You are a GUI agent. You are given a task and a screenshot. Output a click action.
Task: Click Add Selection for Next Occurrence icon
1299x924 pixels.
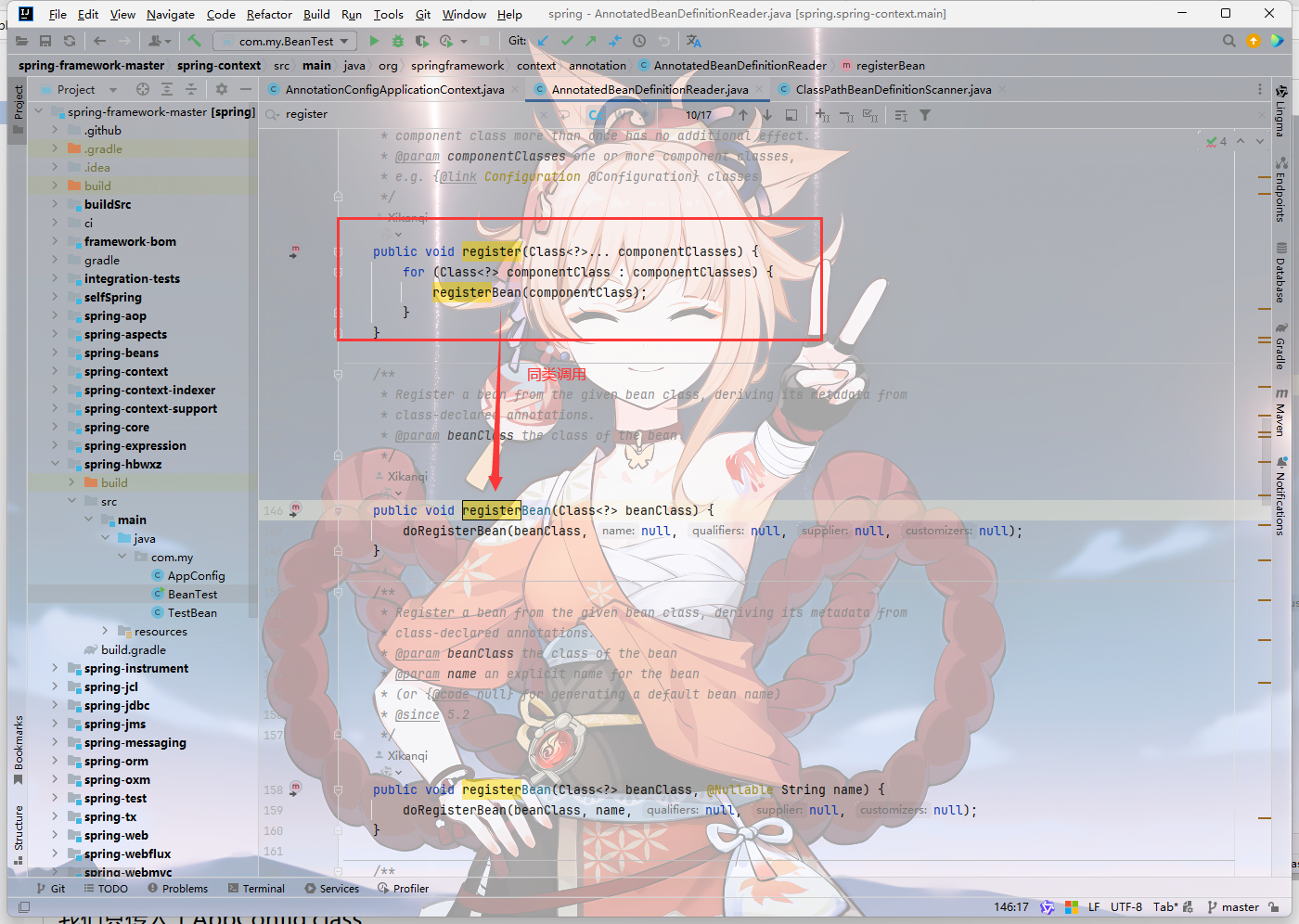click(822, 115)
